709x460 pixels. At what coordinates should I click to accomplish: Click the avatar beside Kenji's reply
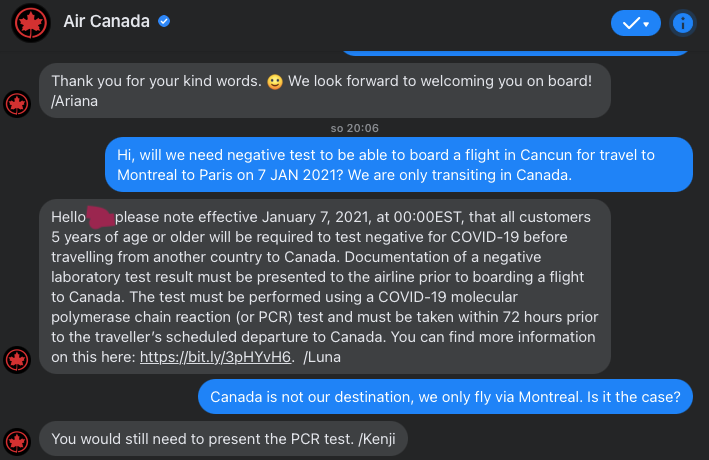coord(17,439)
